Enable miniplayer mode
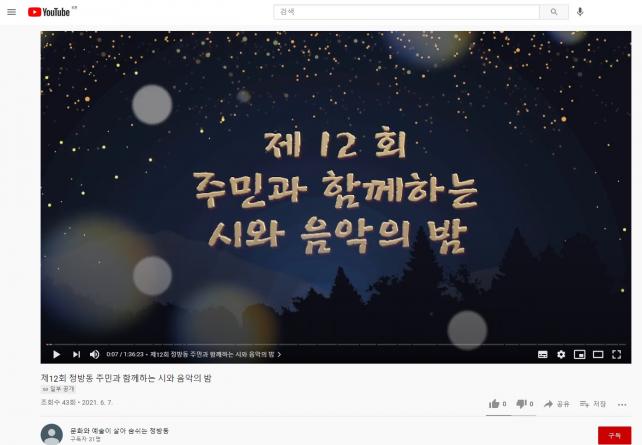642x445 pixels. [579, 355]
